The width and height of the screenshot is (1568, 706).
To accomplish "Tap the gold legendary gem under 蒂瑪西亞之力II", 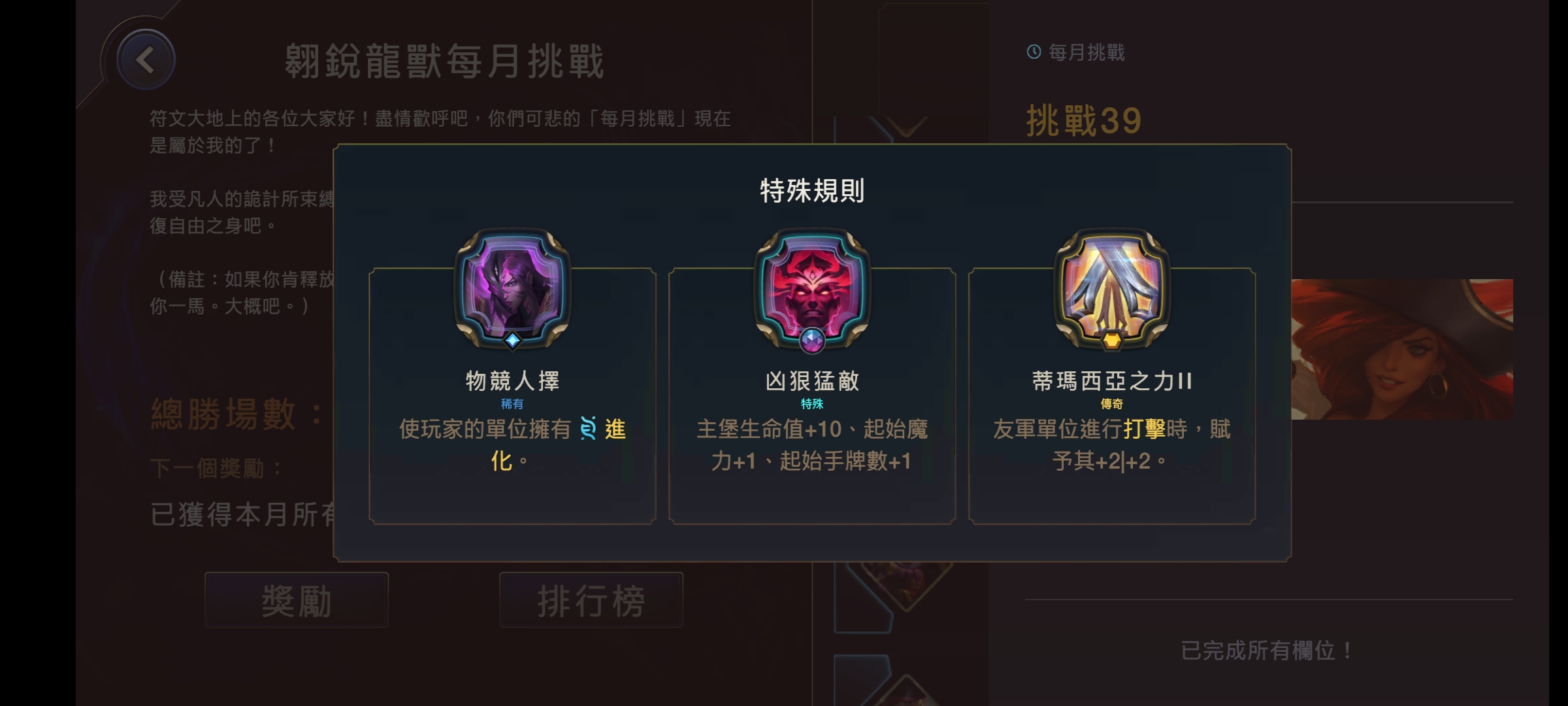I will 1112,340.
